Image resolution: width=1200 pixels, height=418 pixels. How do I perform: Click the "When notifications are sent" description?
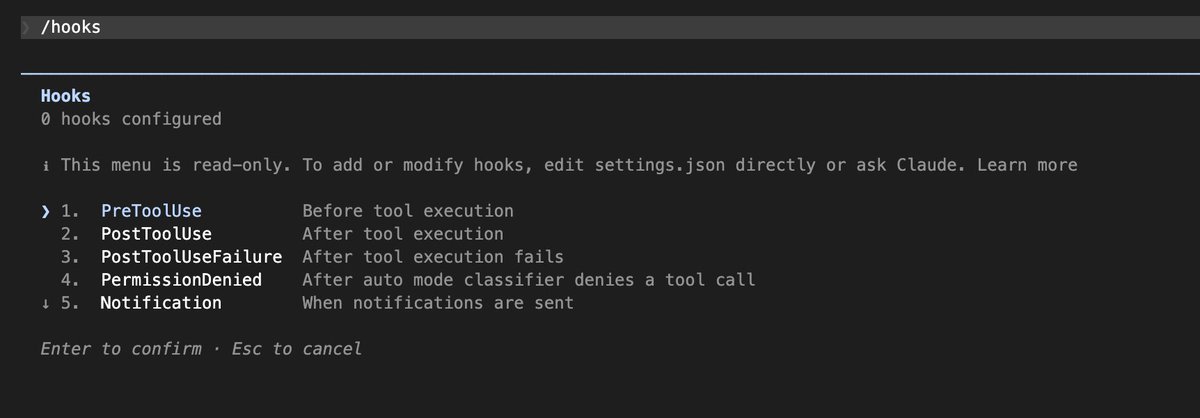click(438, 302)
